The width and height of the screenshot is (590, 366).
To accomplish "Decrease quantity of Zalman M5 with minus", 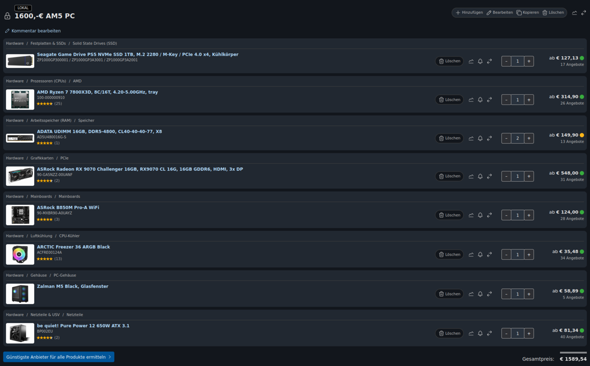I will pyautogui.click(x=506, y=294).
